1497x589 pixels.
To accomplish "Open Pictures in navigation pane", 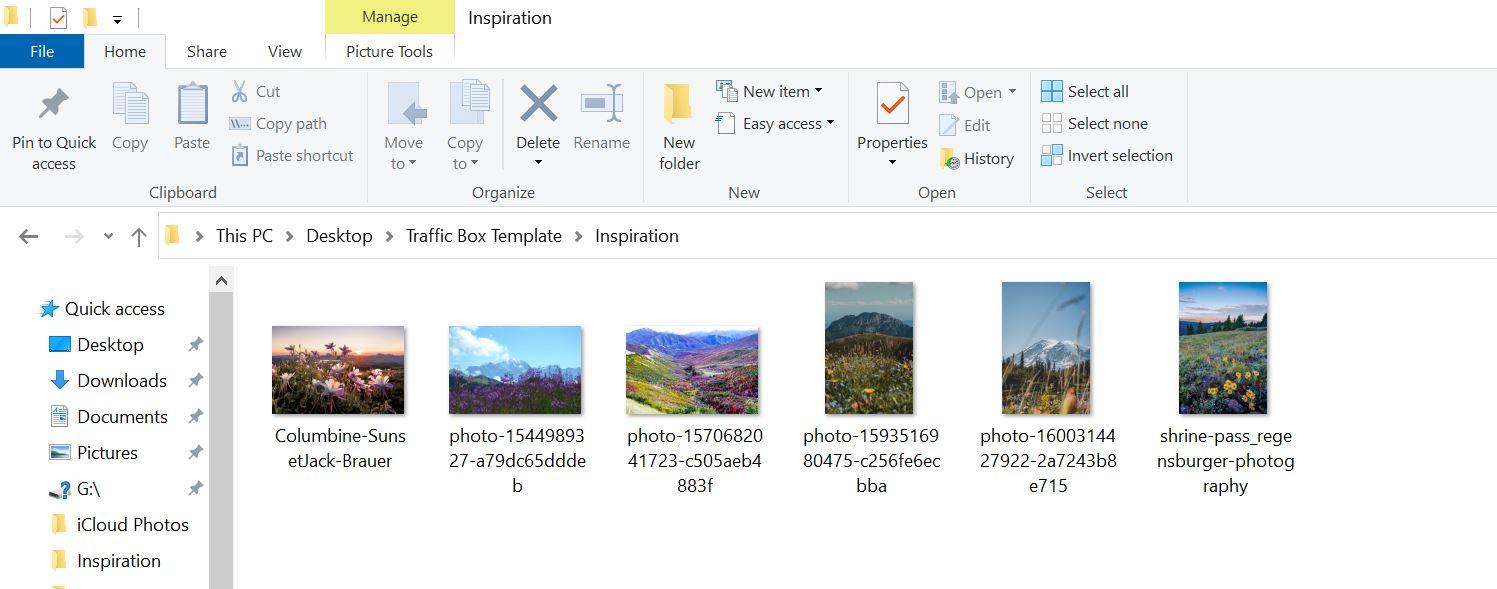I will pos(93,453).
